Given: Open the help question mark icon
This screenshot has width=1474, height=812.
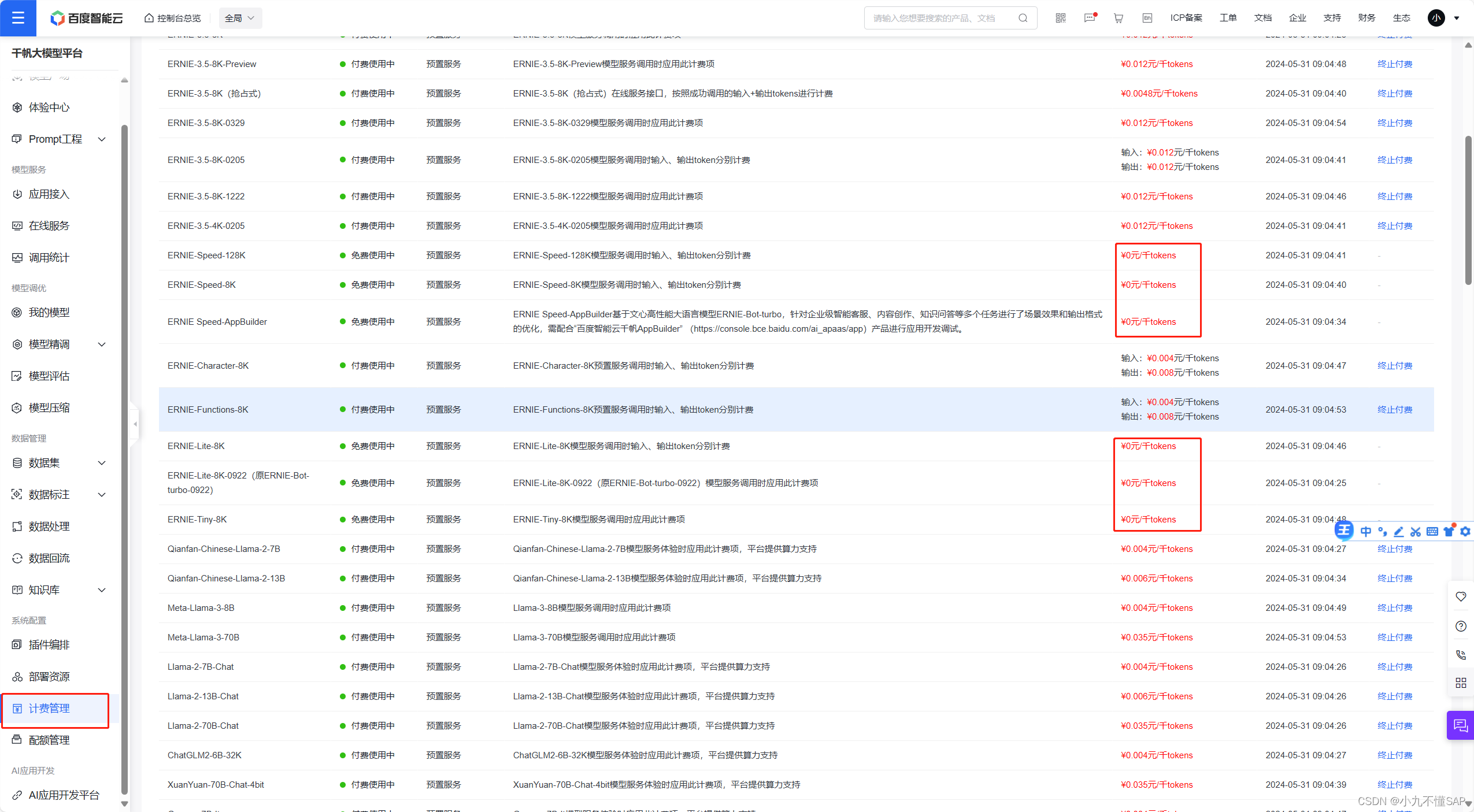Looking at the screenshot, I should tap(1461, 626).
